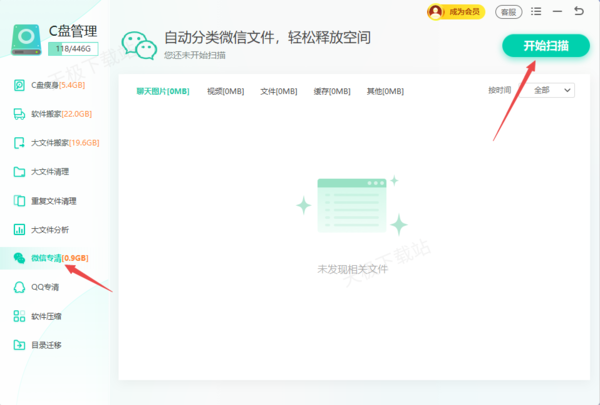The width and height of the screenshot is (600, 405).
Task: Switch to the 视频 tab
Action: pos(225,91)
